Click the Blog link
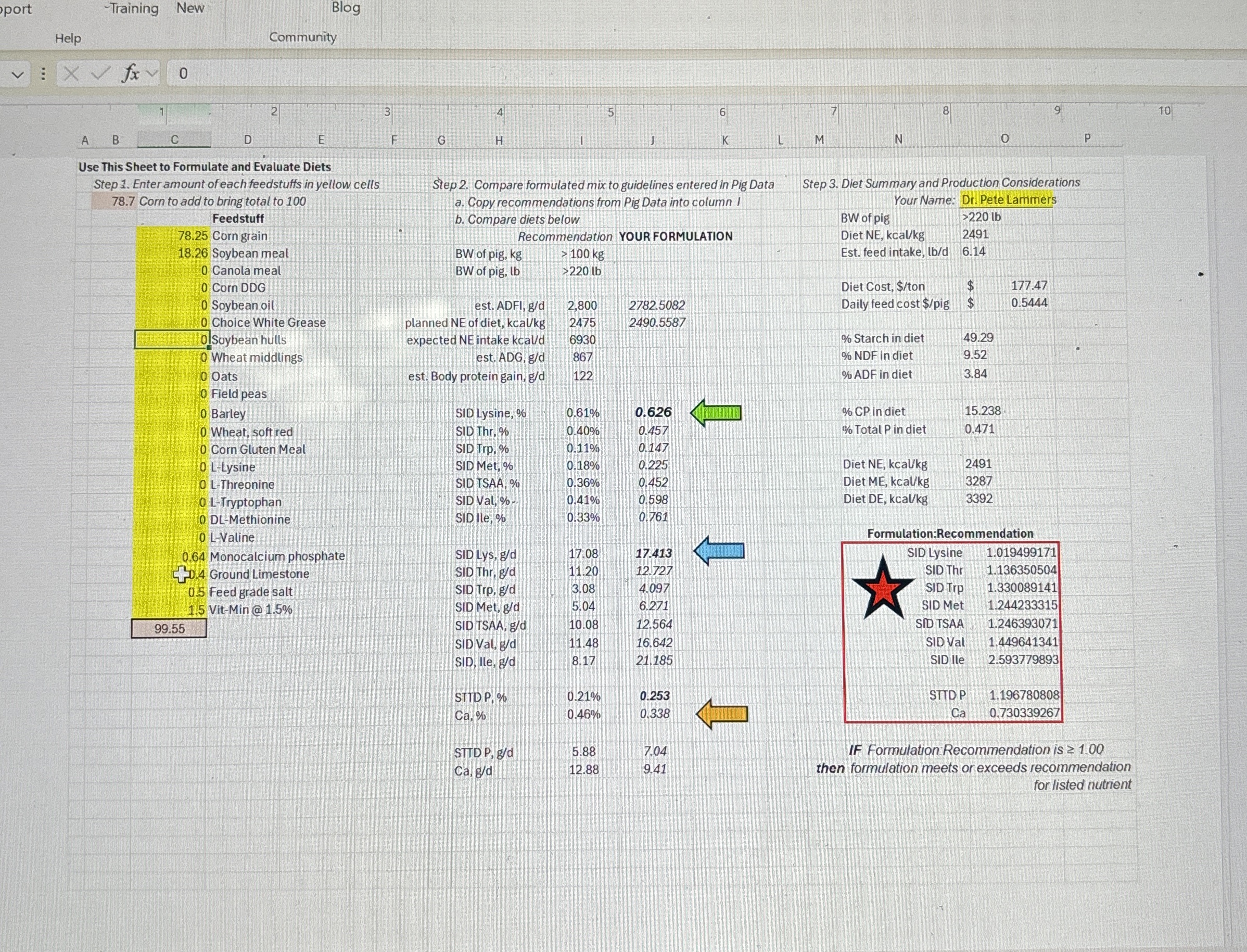This screenshot has height=952, width=1247. [346, 7]
